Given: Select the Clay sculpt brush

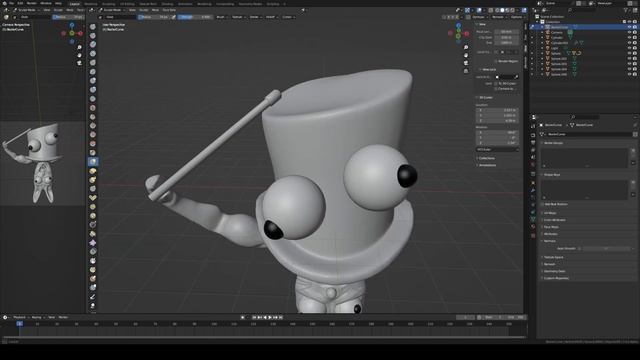Looking at the screenshot, I should point(93,45).
